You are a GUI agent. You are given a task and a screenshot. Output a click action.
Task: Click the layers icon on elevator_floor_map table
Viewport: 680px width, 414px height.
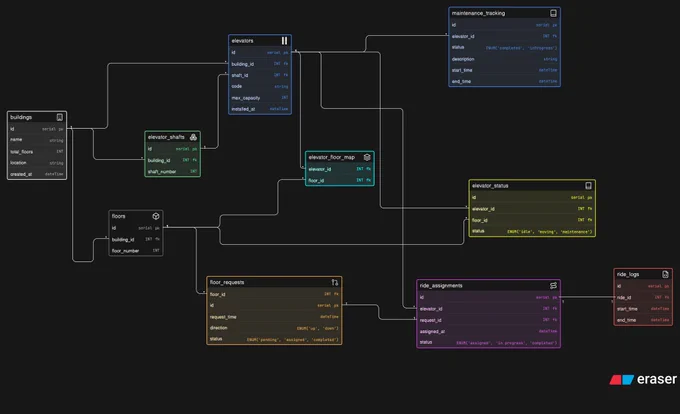point(367,157)
